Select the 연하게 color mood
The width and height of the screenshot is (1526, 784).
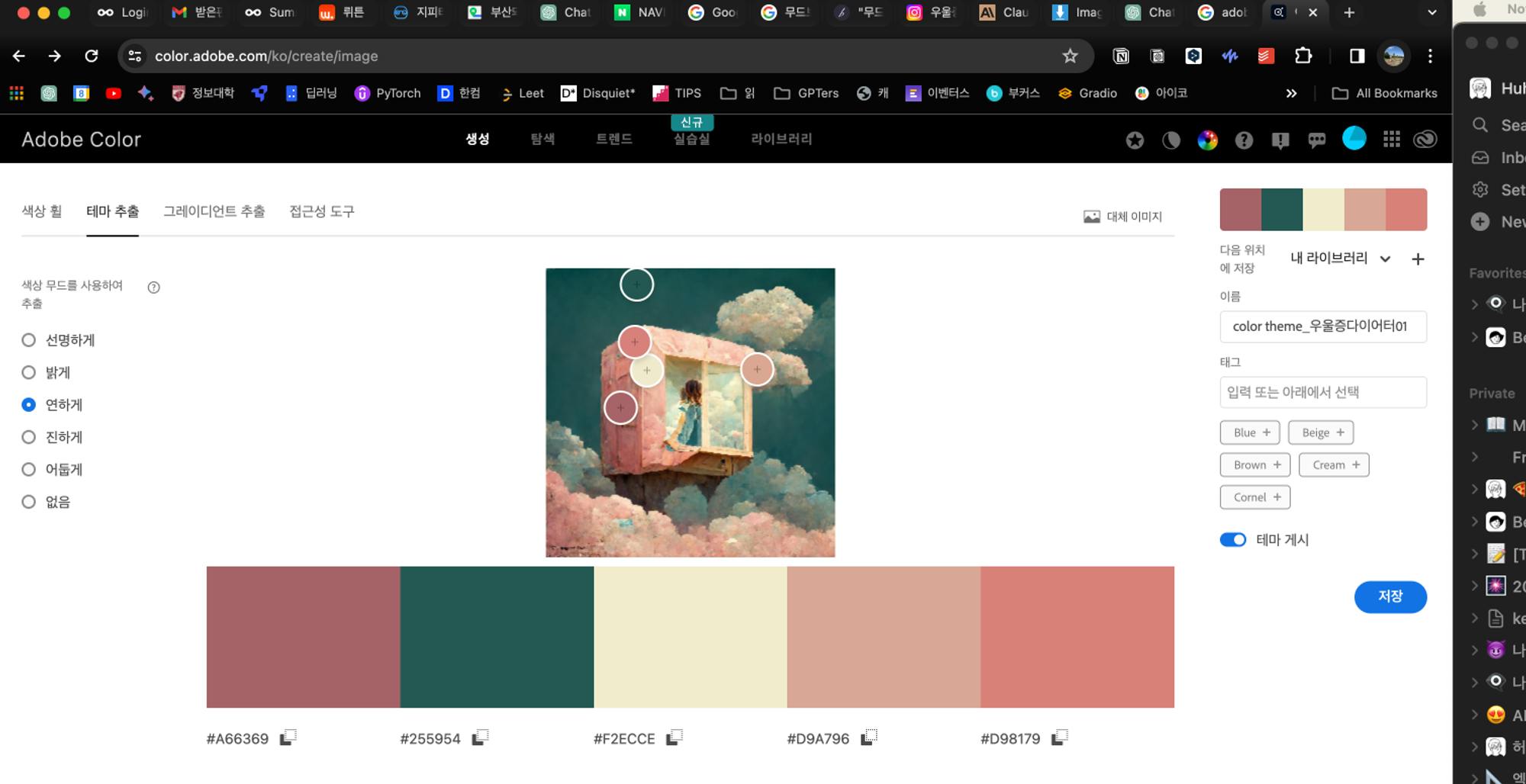click(x=52, y=405)
